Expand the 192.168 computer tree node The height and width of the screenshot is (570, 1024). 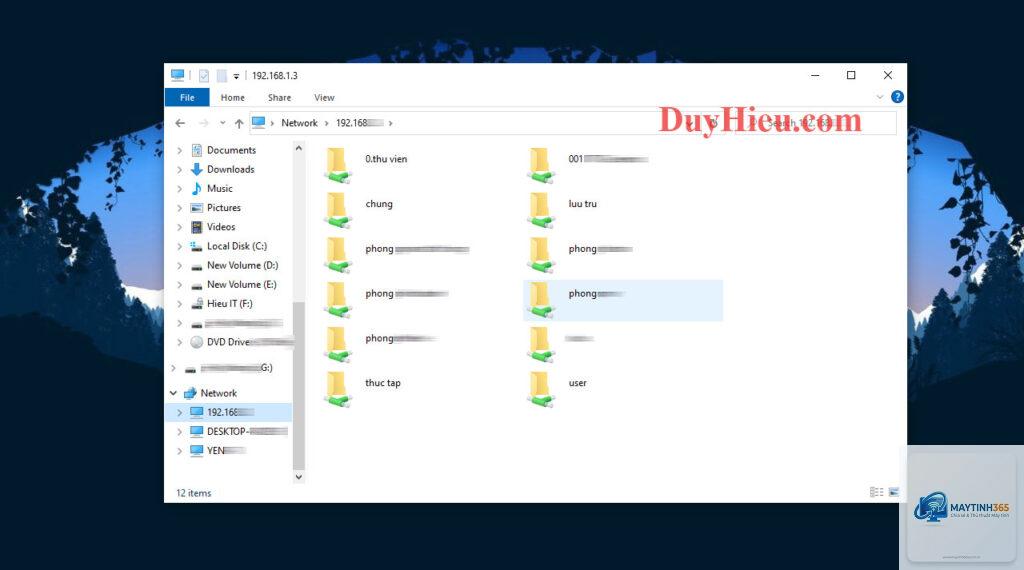[180, 413]
